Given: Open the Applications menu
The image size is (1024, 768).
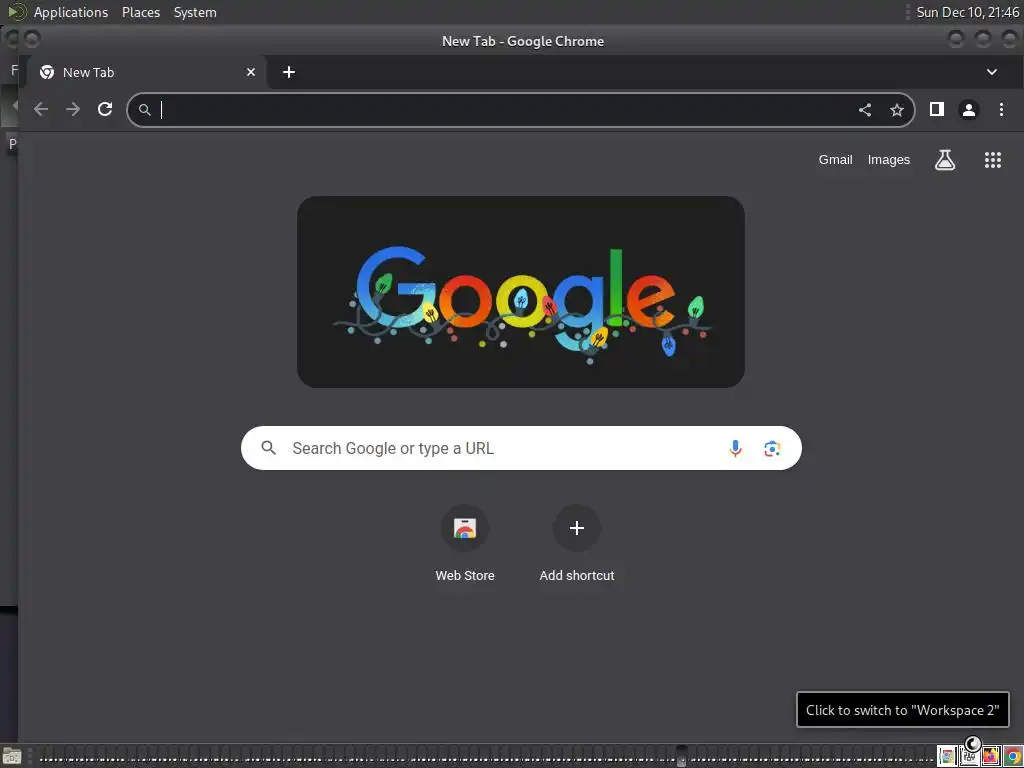Looking at the screenshot, I should click(x=71, y=12).
